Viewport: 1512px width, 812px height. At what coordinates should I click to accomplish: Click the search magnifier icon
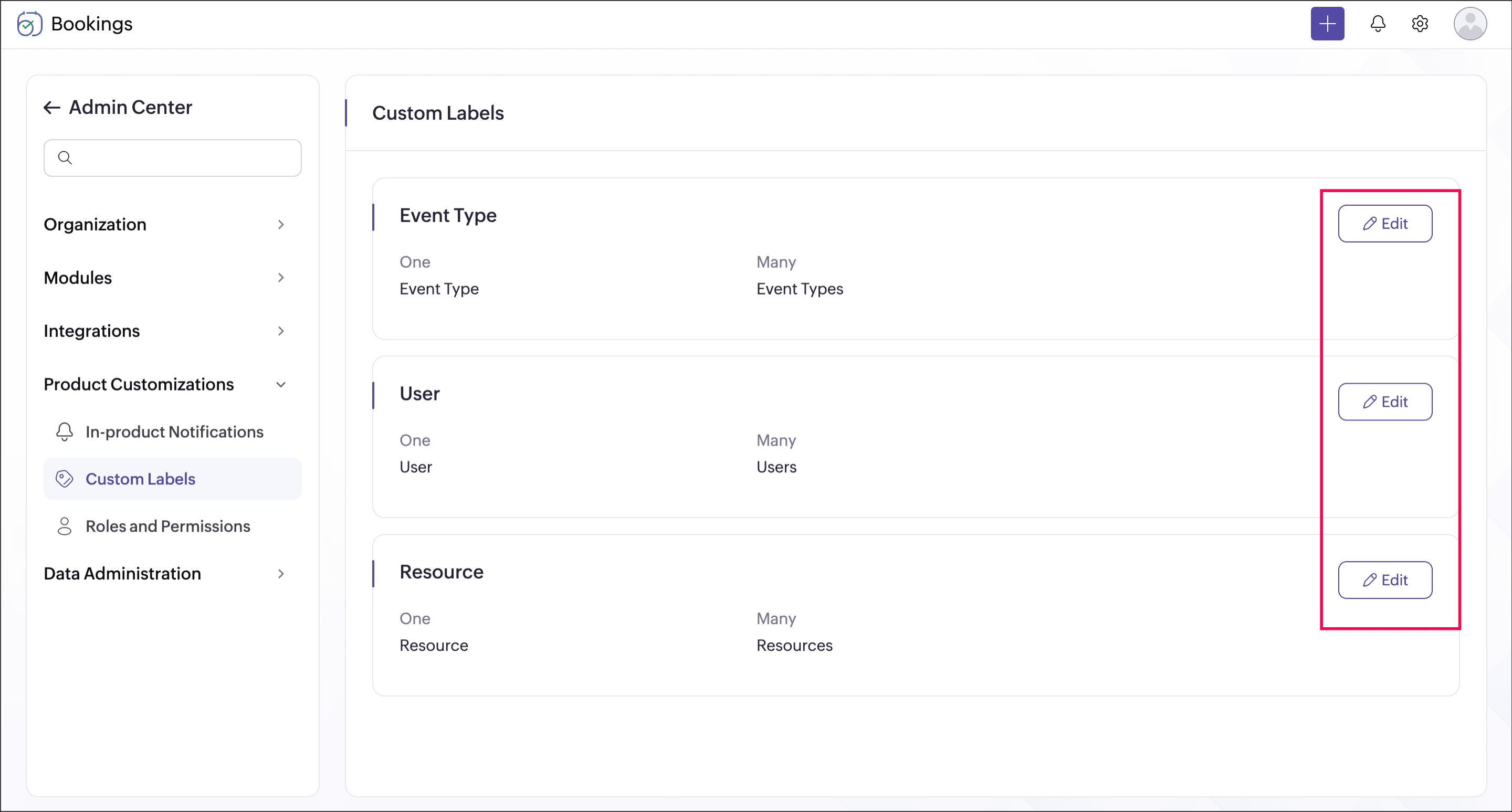65,158
